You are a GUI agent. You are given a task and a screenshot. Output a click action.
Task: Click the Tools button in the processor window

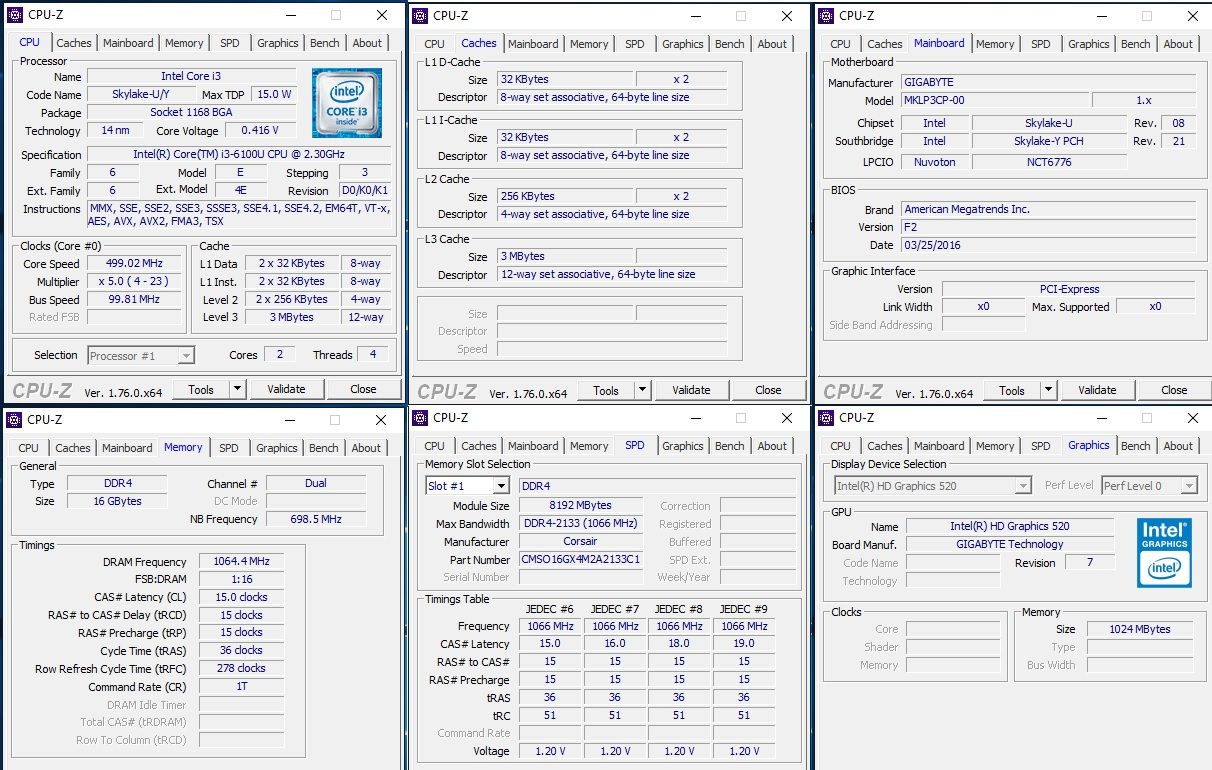point(201,389)
